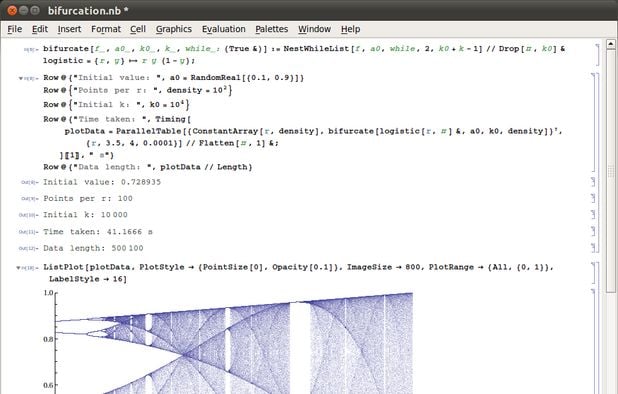Open the Palettes menu

pos(272,29)
